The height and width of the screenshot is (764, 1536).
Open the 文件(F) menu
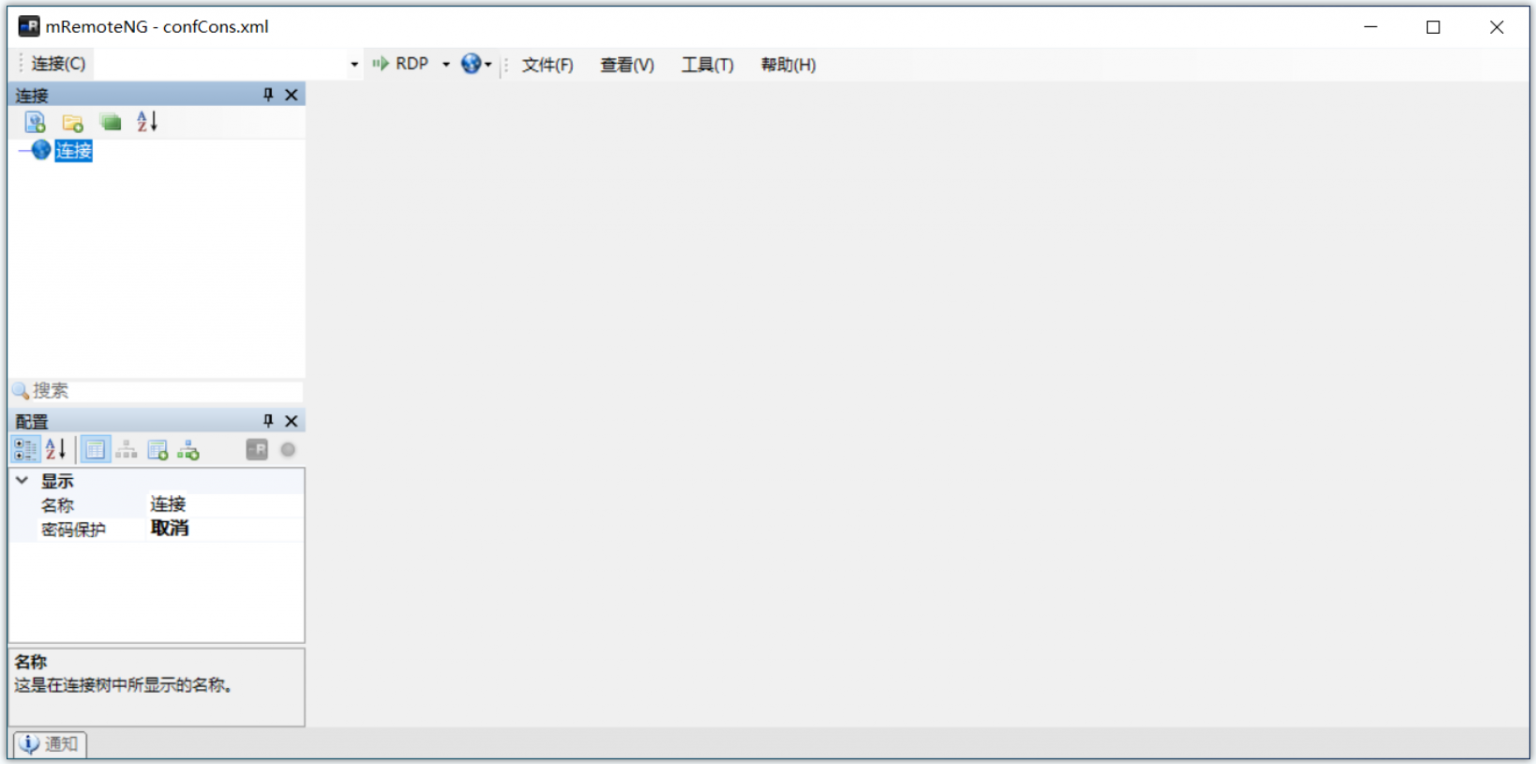(x=546, y=64)
